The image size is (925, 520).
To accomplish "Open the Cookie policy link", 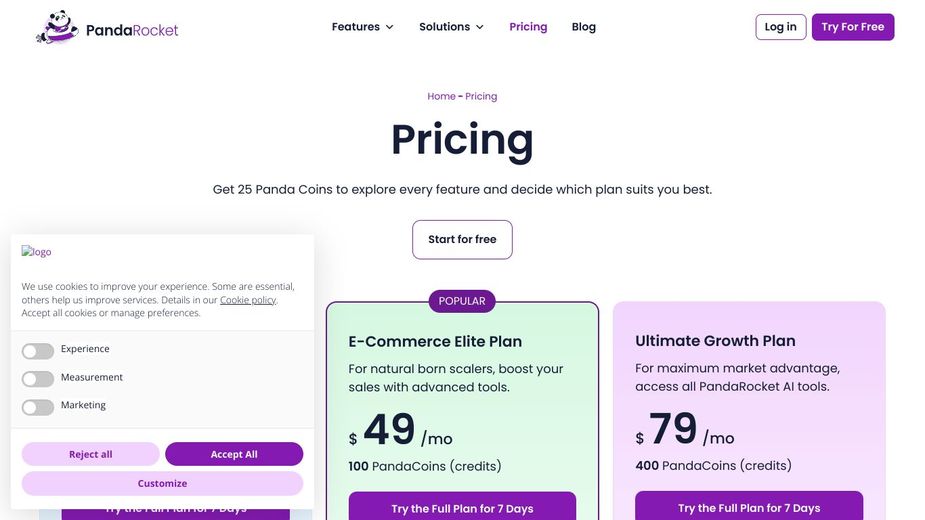I will tap(248, 300).
